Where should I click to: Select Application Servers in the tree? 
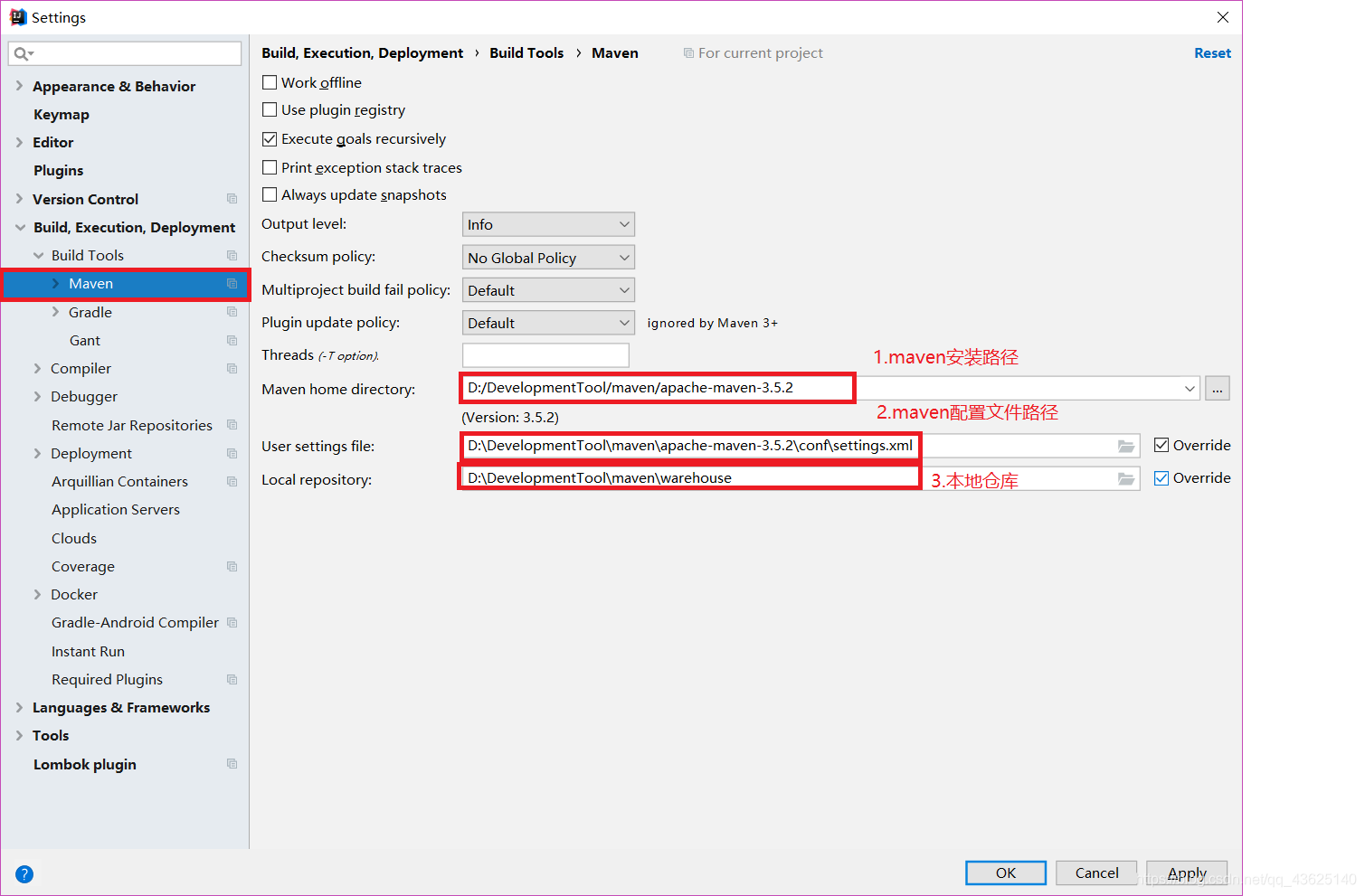pos(116,510)
